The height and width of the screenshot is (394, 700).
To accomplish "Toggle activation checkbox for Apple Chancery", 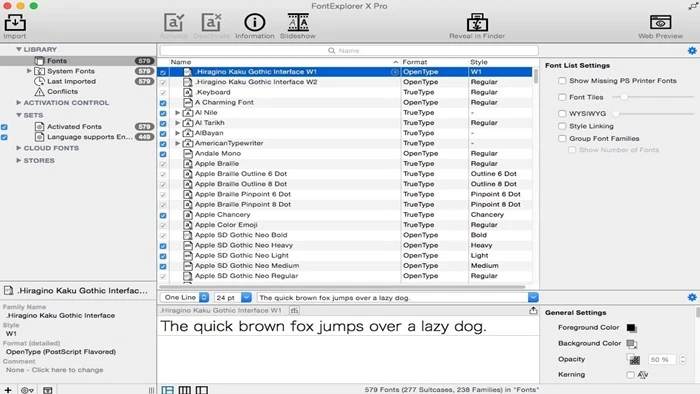I will [163, 215].
